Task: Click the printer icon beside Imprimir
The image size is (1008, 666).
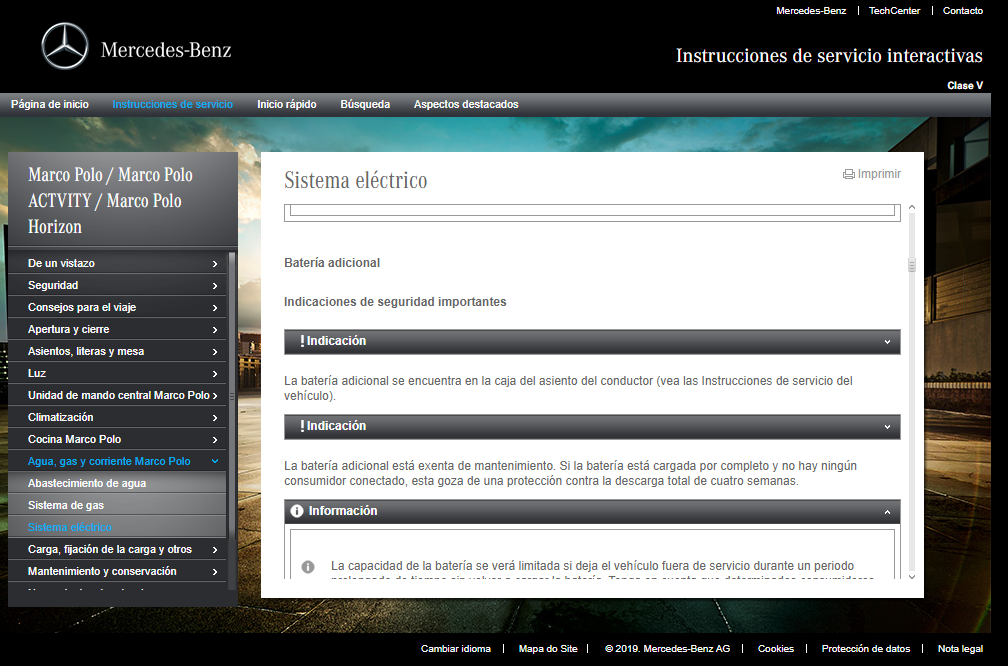Action: click(849, 174)
